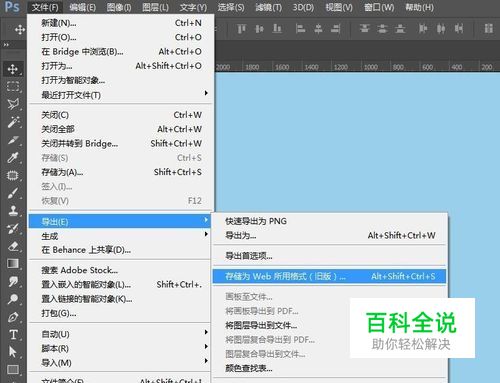Click the align top edges icon
Viewport: 500px width, 383px height.
[x=241, y=29]
